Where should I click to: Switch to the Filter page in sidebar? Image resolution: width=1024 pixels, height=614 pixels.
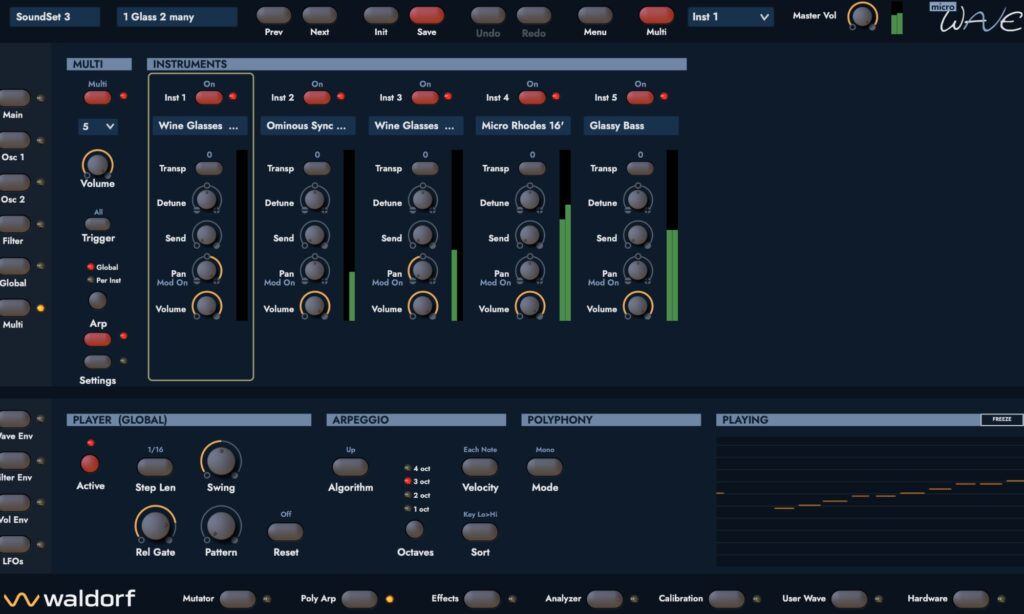point(14,224)
